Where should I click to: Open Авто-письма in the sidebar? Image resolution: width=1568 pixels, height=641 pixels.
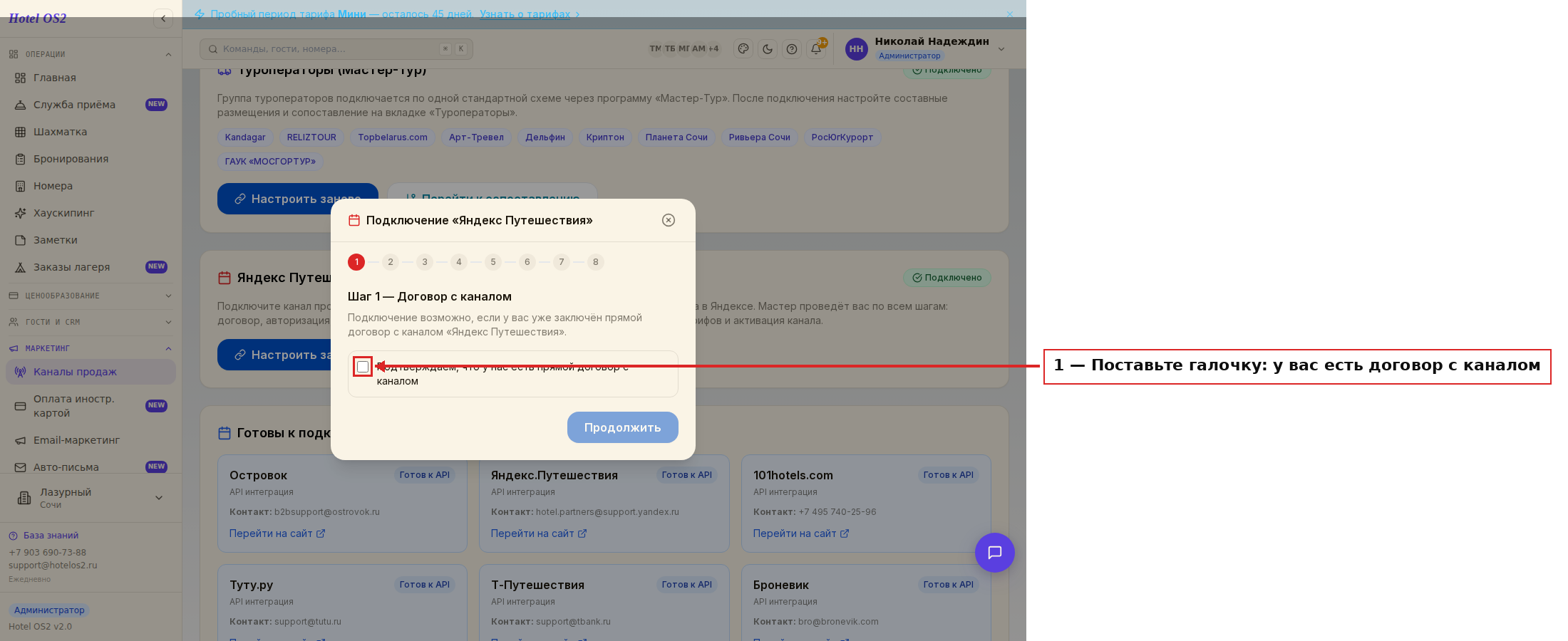coord(91,467)
